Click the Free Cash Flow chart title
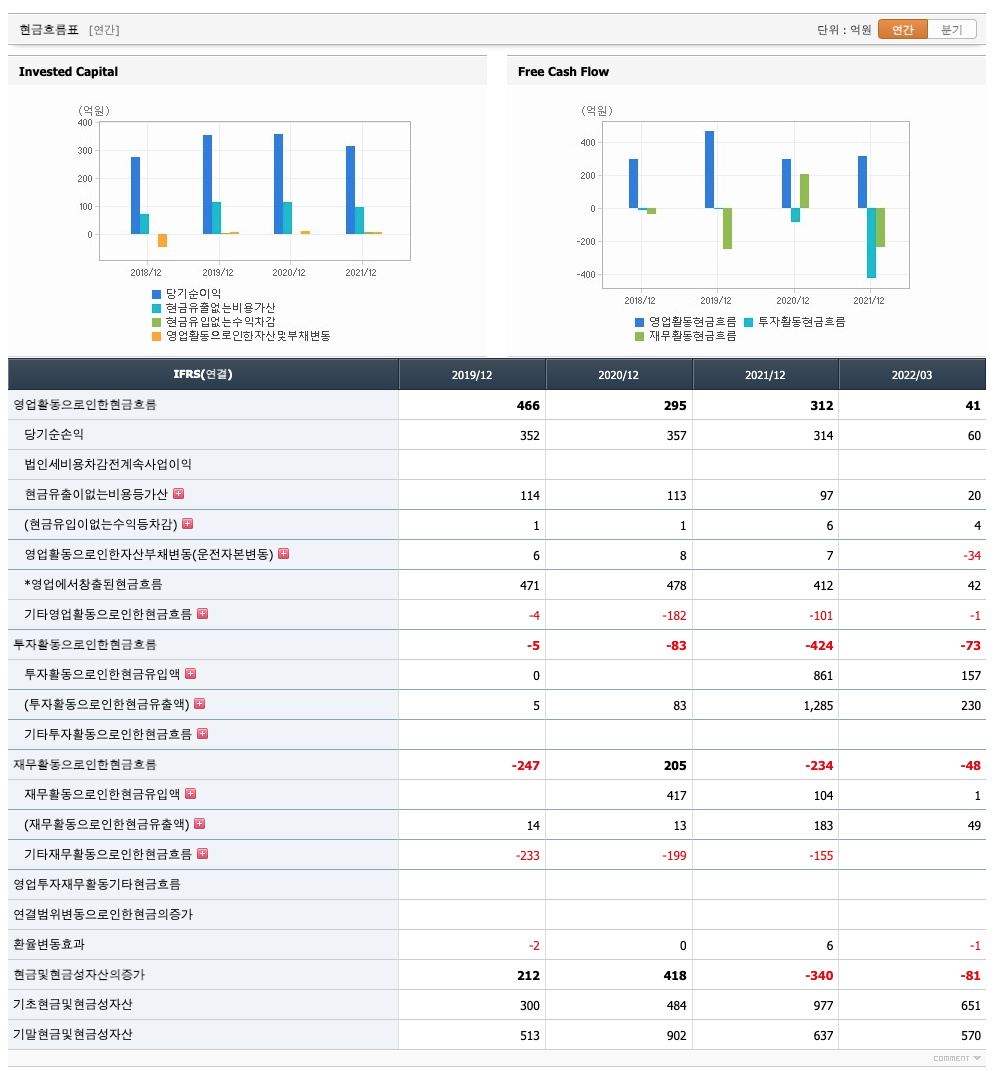 [563, 71]
